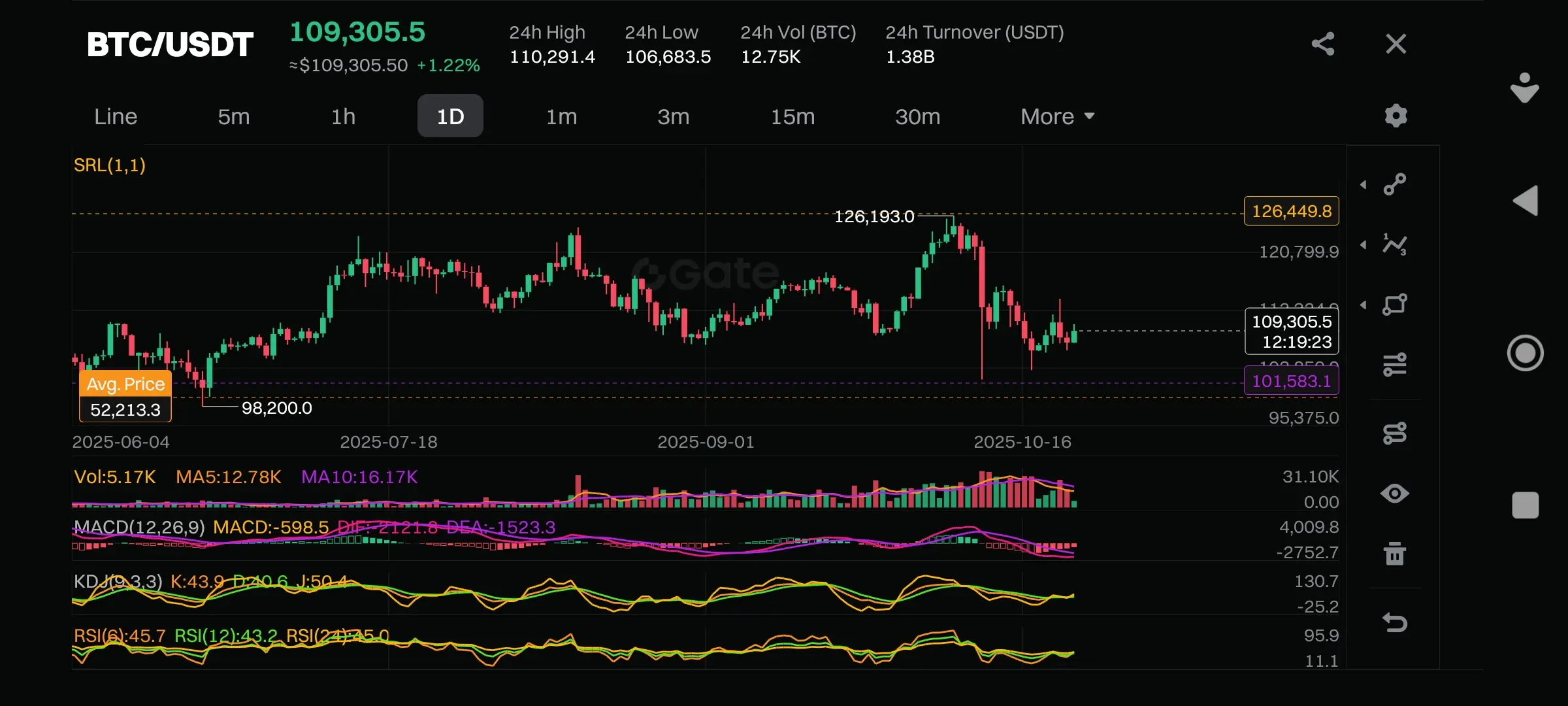Delete drawings with trash icon
Image resolution: width=1568 pixels, height=706 pixels.
point(1395,554)
